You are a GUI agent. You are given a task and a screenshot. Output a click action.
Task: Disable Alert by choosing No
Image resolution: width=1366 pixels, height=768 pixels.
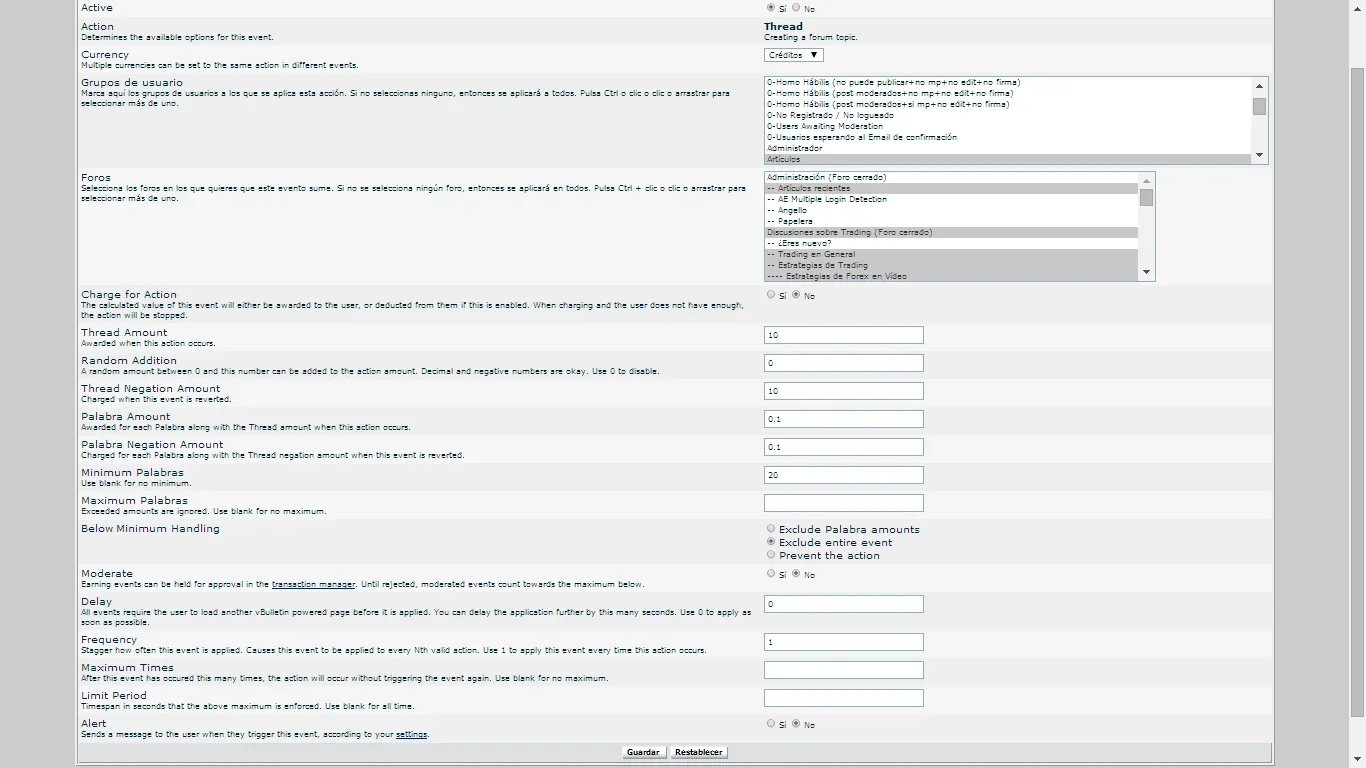coord(796,723)
